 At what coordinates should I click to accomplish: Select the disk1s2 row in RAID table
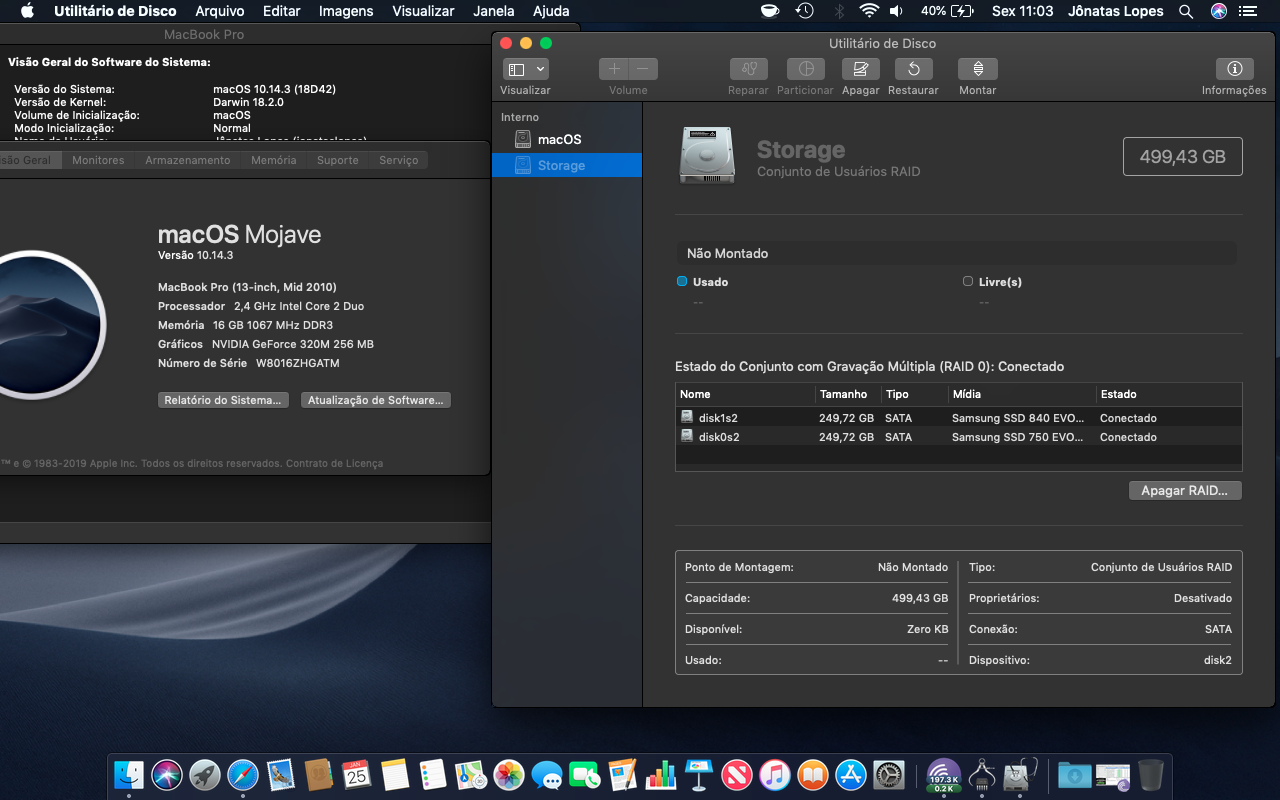(x=958, y=418)
